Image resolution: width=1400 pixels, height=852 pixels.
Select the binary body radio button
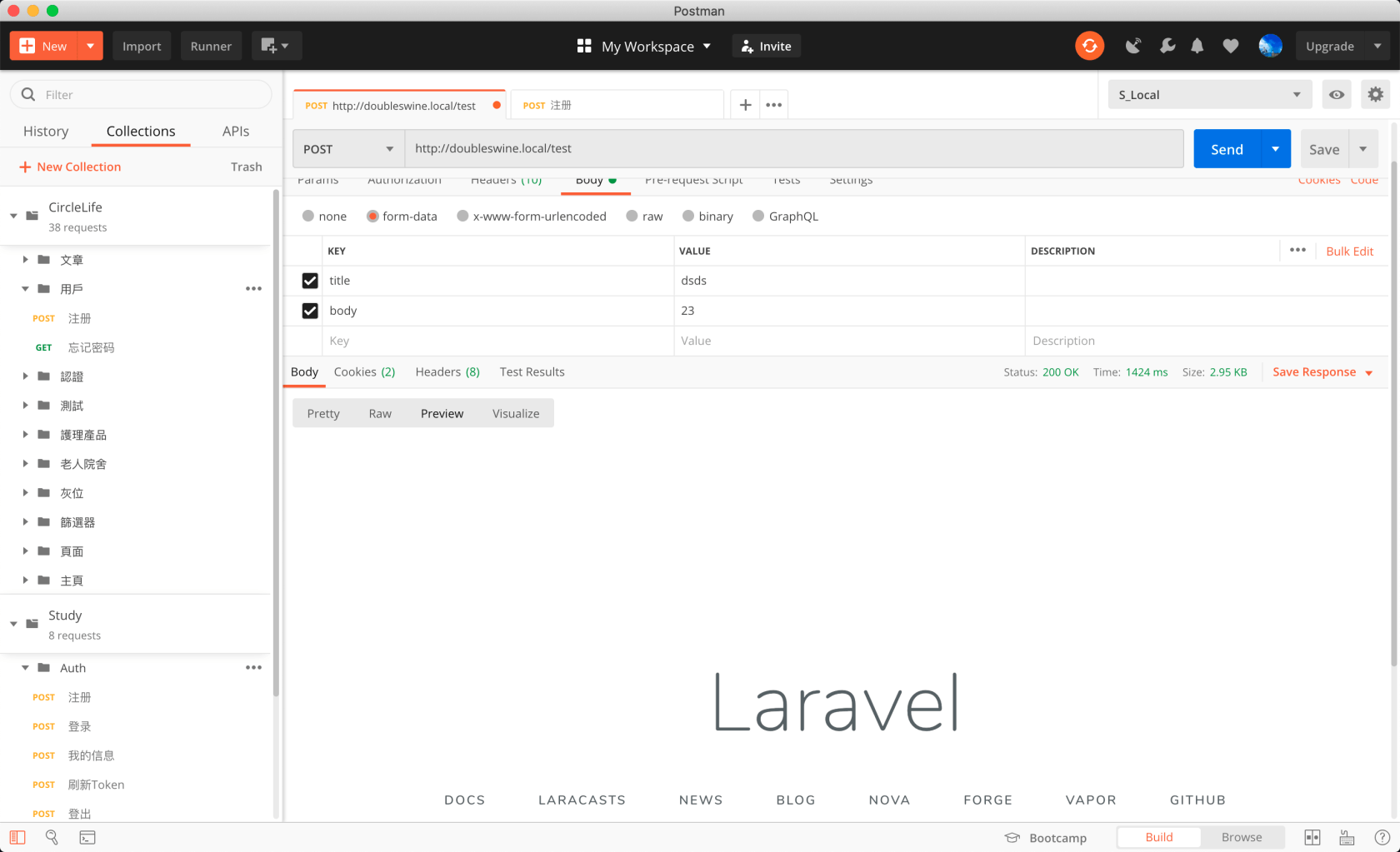(688, 216)
